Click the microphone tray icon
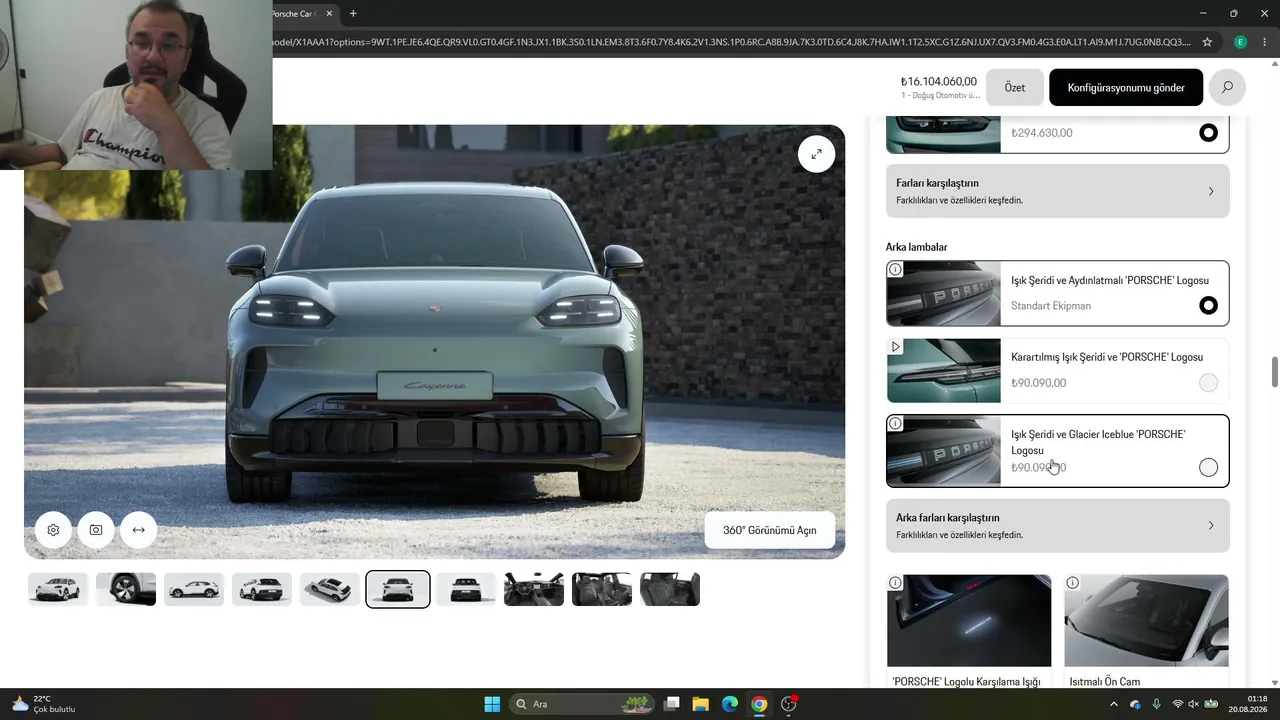The width and height of the screenshot is (1280, 720). click(1157, 704)
